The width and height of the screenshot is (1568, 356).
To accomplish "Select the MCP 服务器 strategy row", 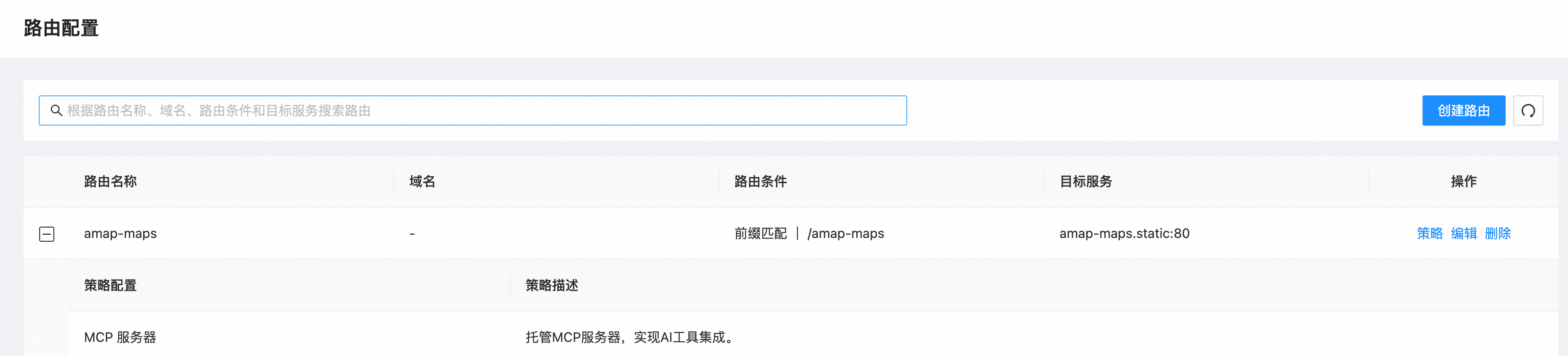I will [x=120, y=337].
